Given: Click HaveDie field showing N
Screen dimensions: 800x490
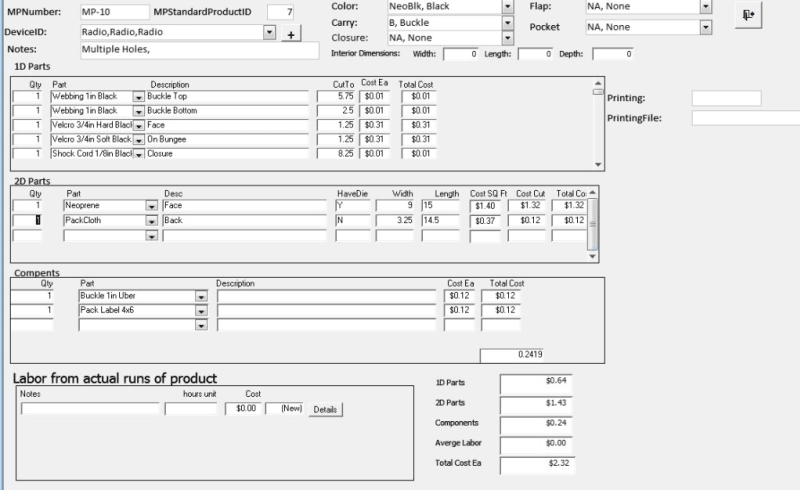Looking at the screenshot, I should click(x=353, y=220).
